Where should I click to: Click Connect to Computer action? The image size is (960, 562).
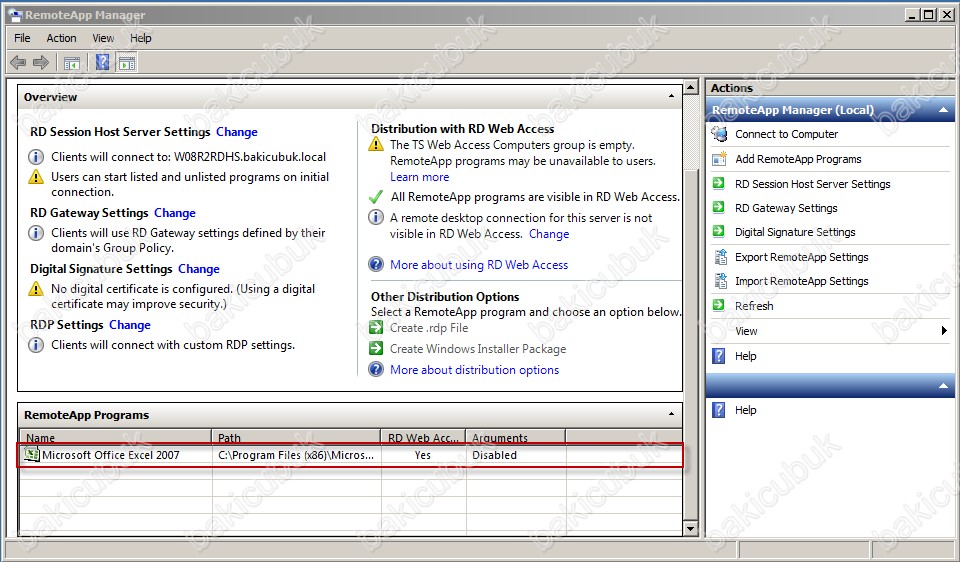click(x=786, y=133)
